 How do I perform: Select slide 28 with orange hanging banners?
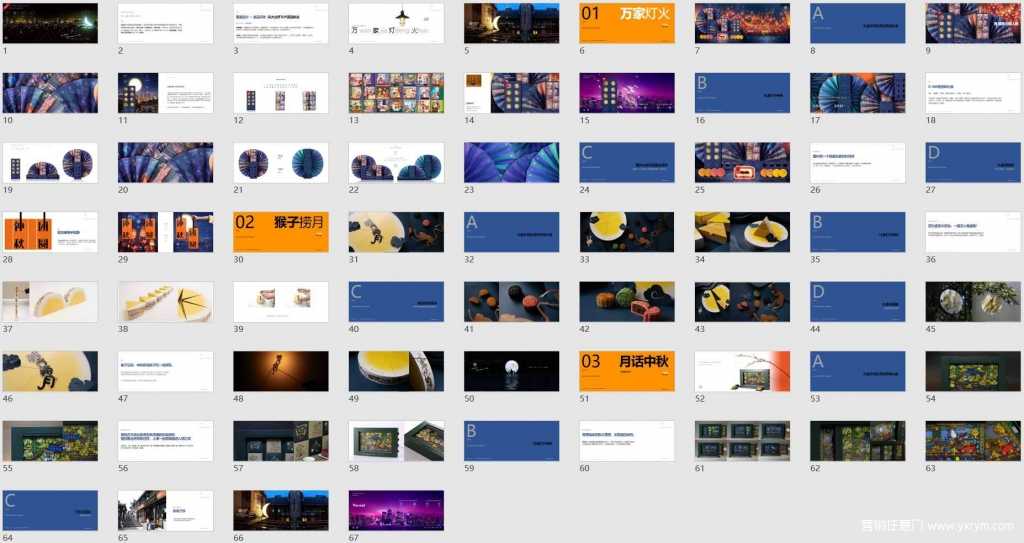50,231
